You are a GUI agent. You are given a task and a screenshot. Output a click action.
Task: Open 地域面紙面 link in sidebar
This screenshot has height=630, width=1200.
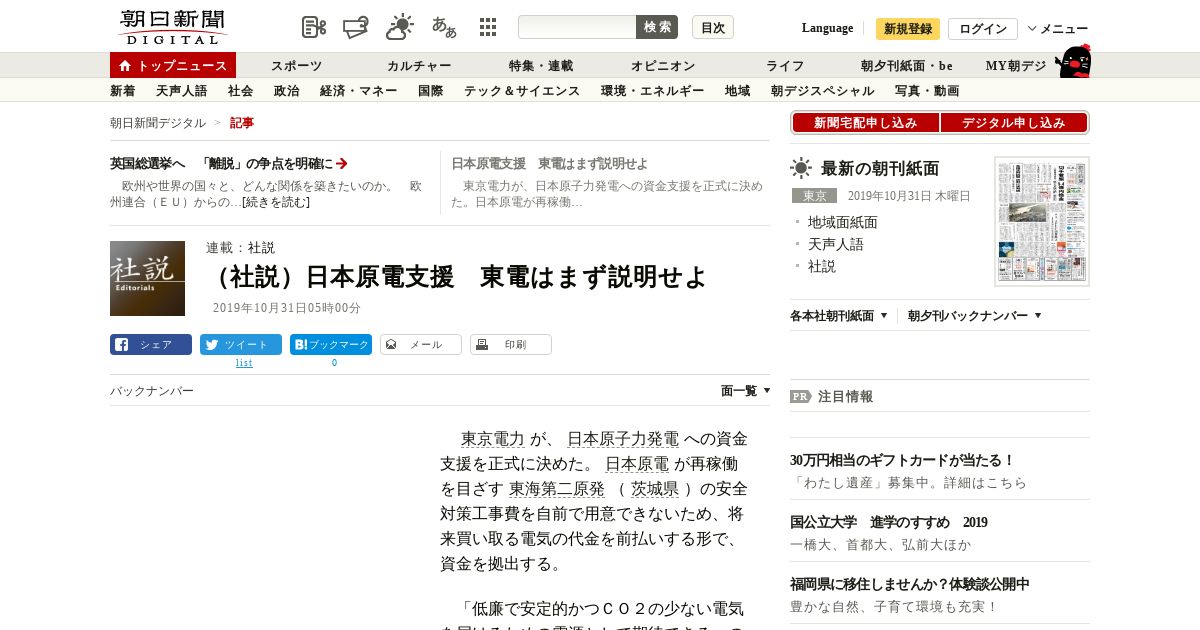pyautogui.click(x=843, y=222)
